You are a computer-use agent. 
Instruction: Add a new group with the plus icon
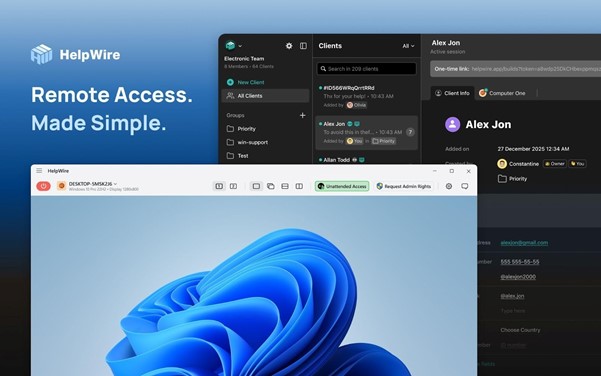[302, 115]
